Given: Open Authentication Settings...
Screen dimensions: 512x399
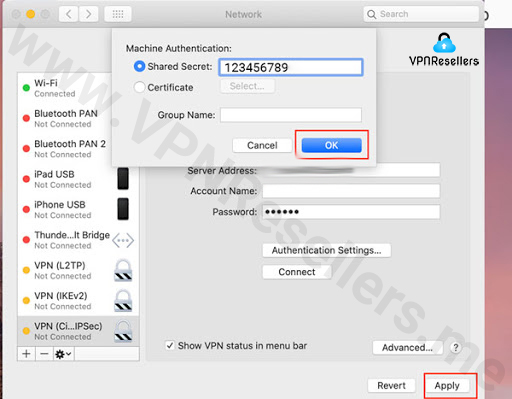Looking at the screenshot, I should pos(326,250).
